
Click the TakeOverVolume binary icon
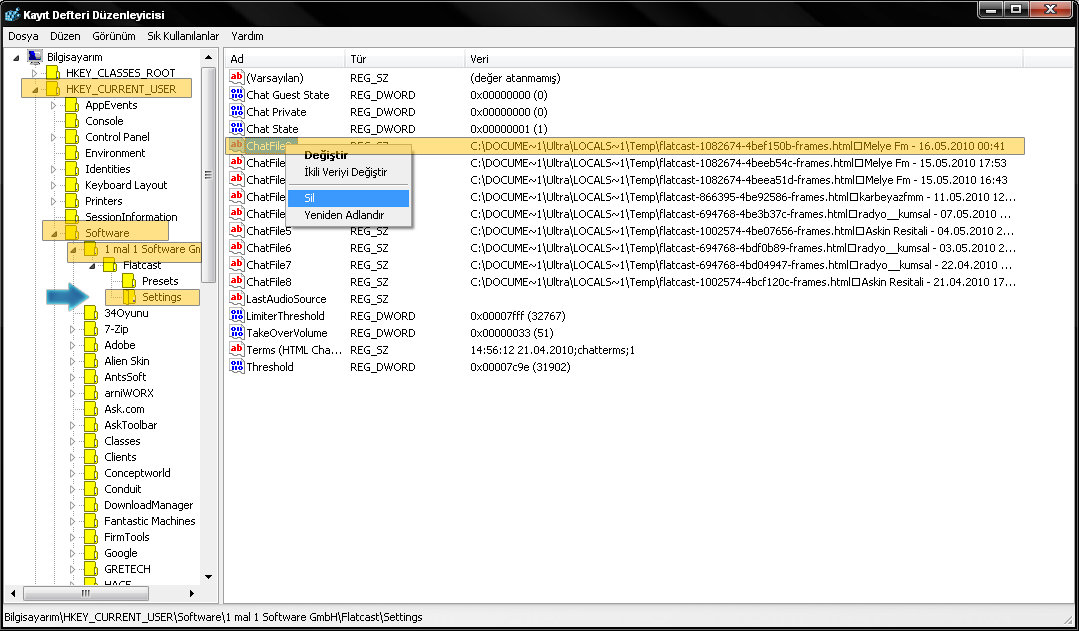coord(237,333)
